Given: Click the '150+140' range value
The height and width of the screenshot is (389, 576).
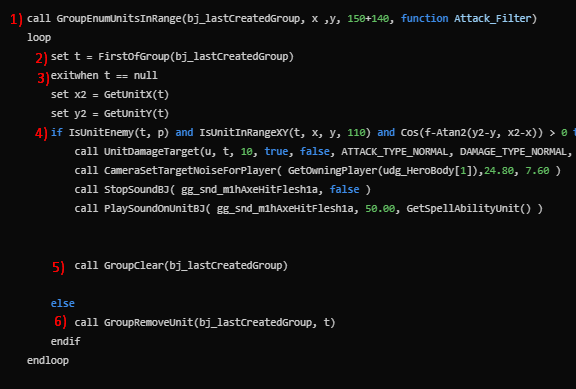Looking at the screenshot, I should click(368, 18).
